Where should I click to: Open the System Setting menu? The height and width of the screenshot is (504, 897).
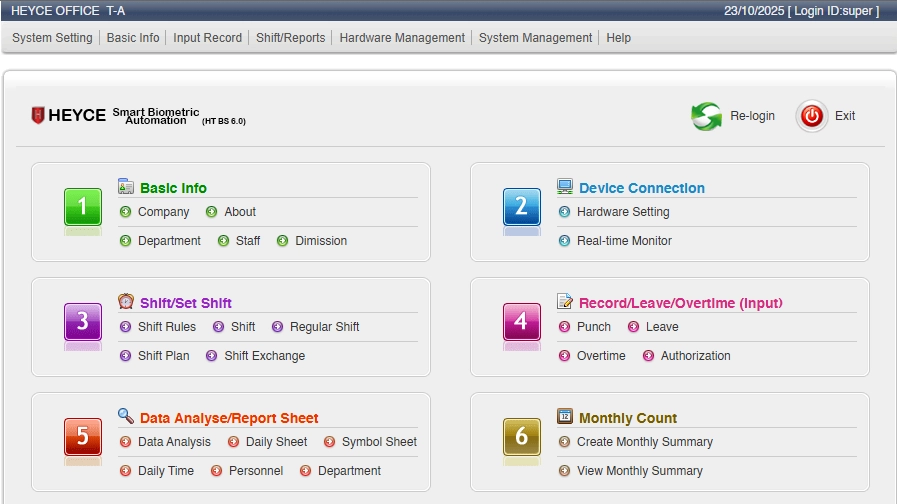point(52,38)
